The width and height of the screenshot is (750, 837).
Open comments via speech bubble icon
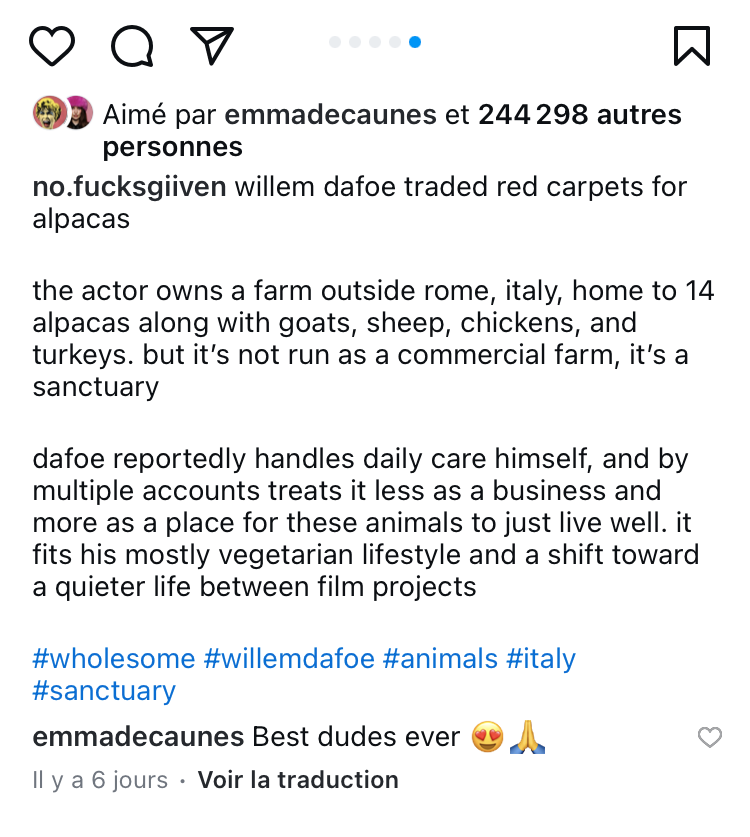(132, 46)
